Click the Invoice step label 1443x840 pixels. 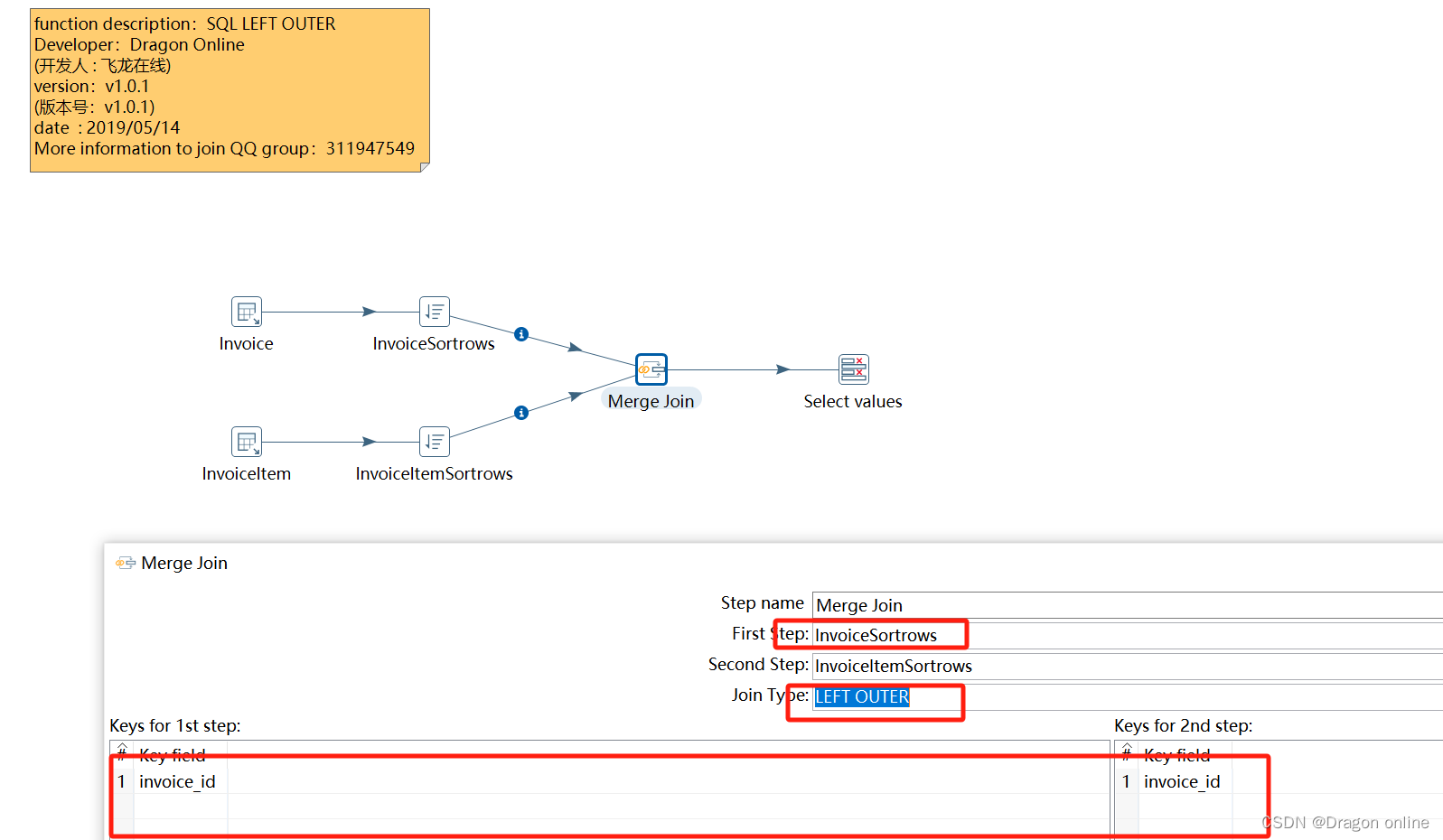click(x=246, y=343)
